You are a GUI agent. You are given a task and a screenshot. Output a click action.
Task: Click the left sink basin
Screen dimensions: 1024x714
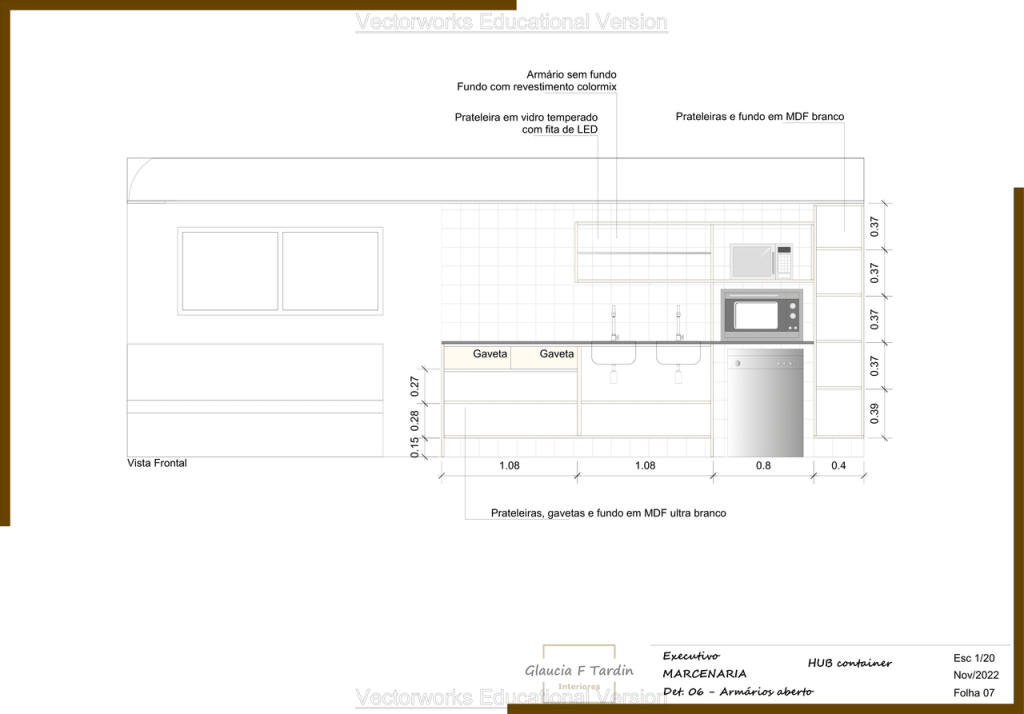(x=613, y=354)
